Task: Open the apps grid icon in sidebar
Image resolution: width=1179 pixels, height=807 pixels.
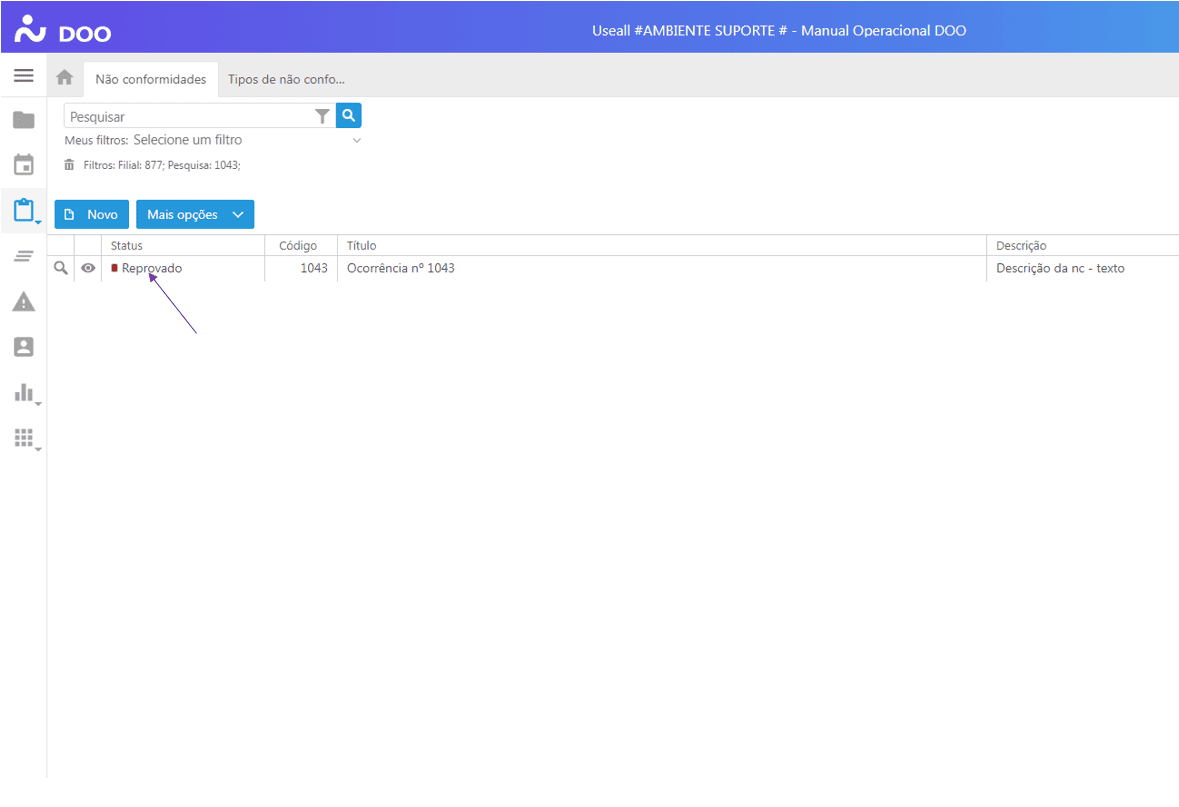Action: tap(25, 438)
